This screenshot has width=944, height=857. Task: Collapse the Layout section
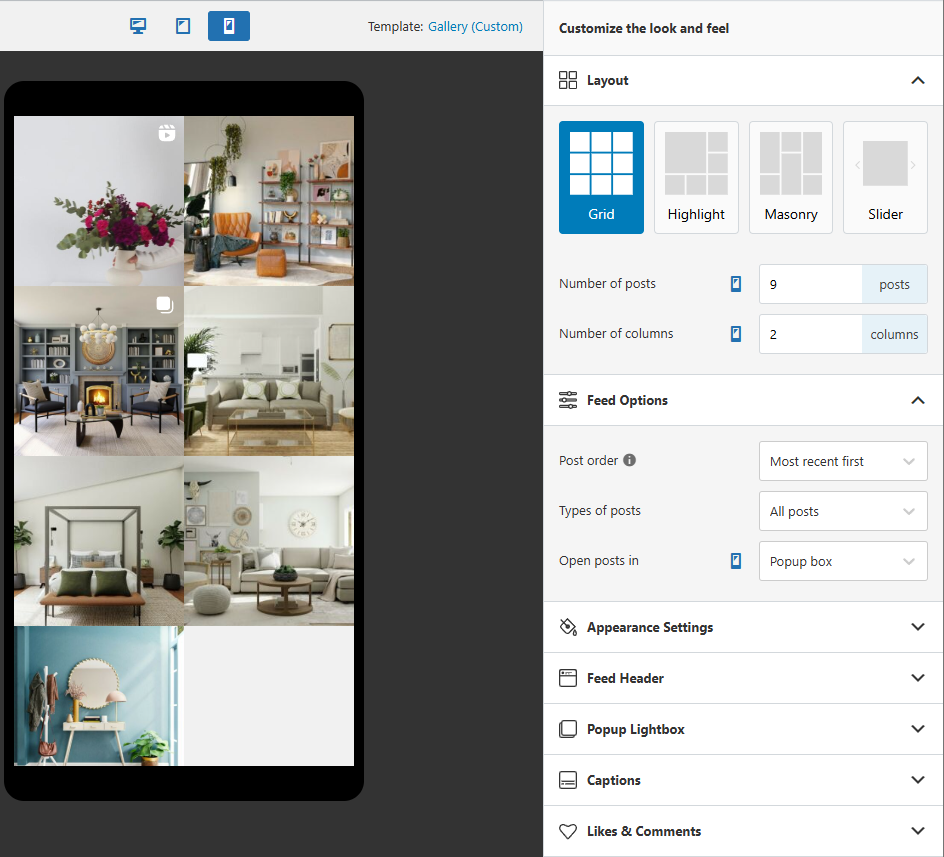pos(917,80)
